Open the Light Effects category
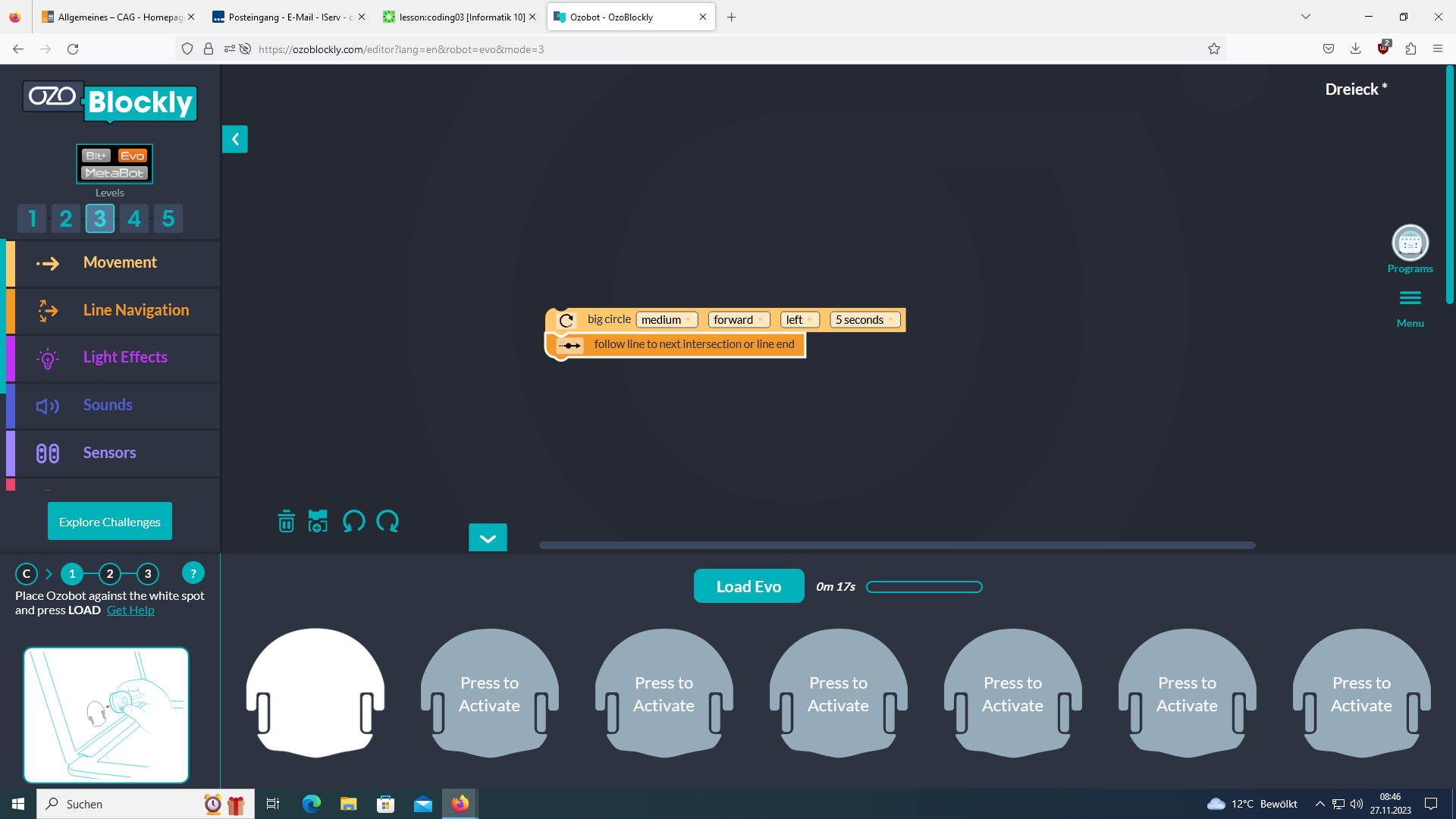 click(125, 358)
